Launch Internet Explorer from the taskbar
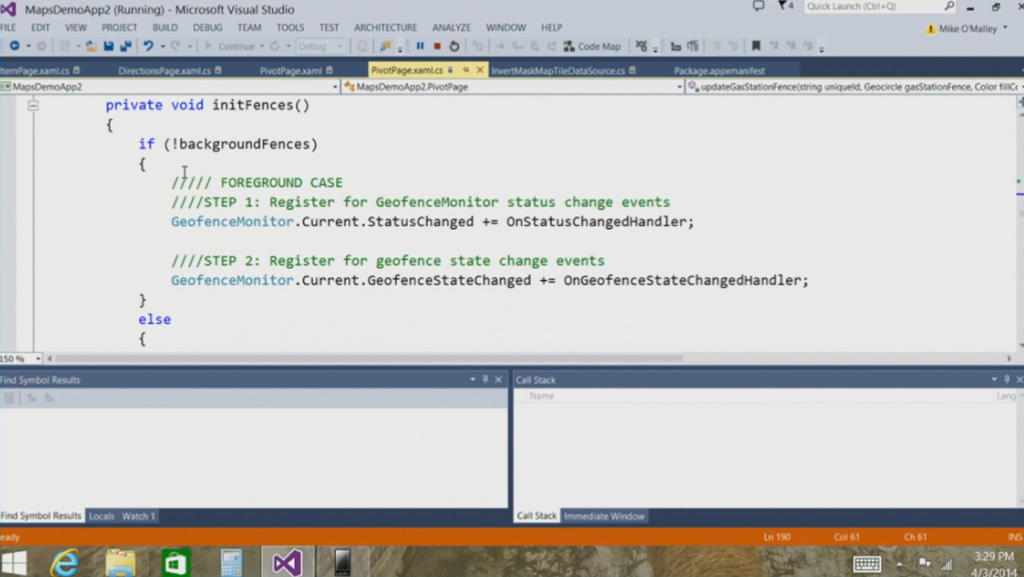The width and height of the screenshot is (1024, 577). tap(65, 563)
